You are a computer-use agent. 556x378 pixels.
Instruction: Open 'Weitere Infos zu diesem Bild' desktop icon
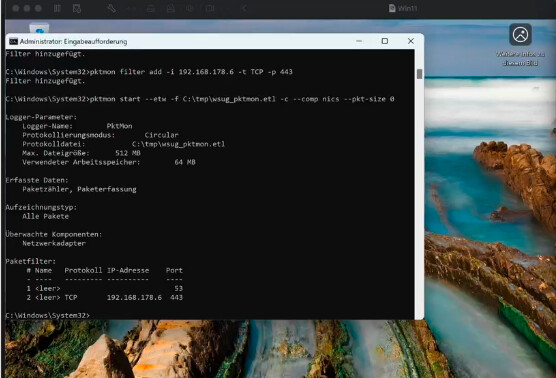(520, 45)
